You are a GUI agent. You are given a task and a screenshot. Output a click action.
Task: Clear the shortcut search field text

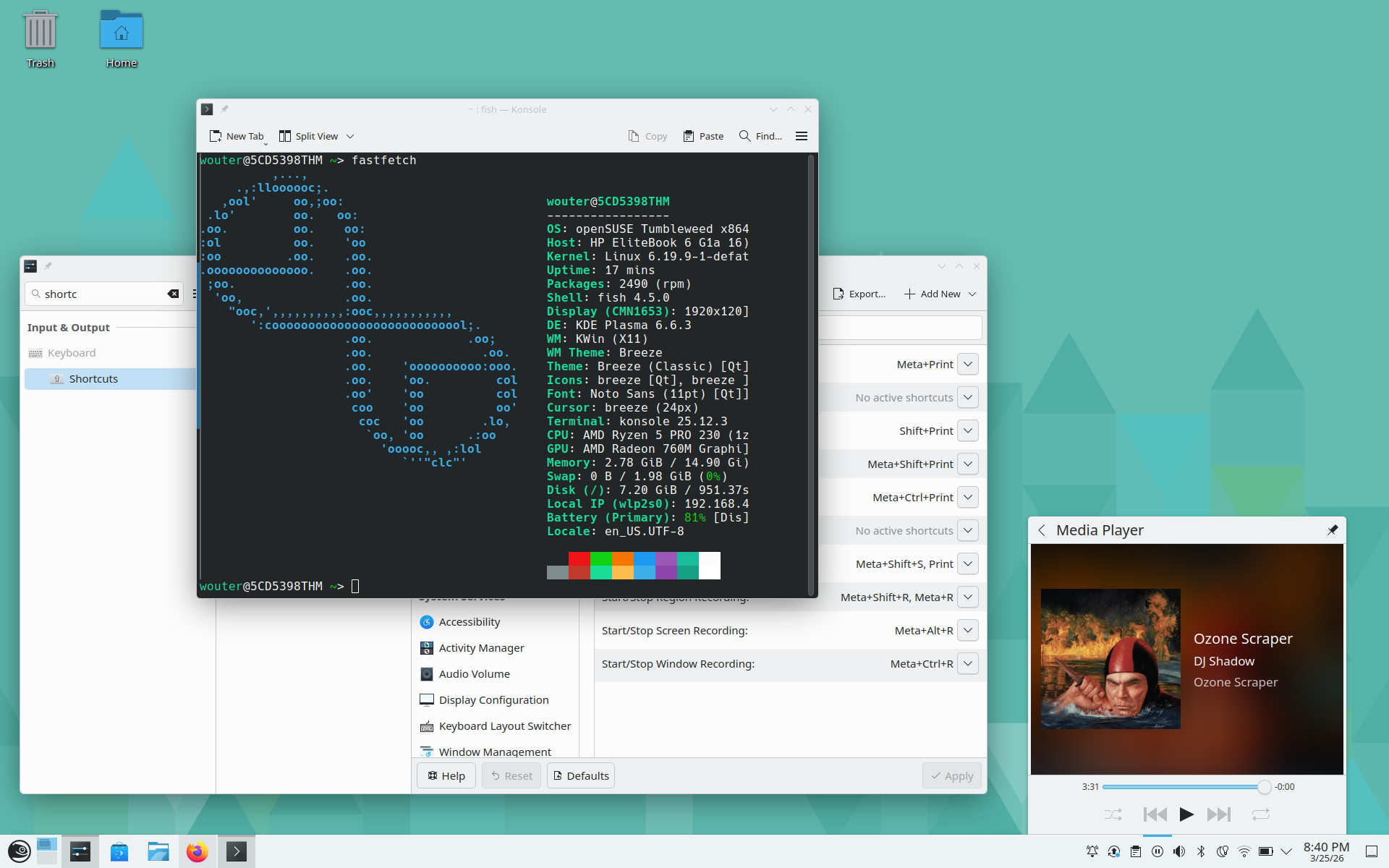173,294
